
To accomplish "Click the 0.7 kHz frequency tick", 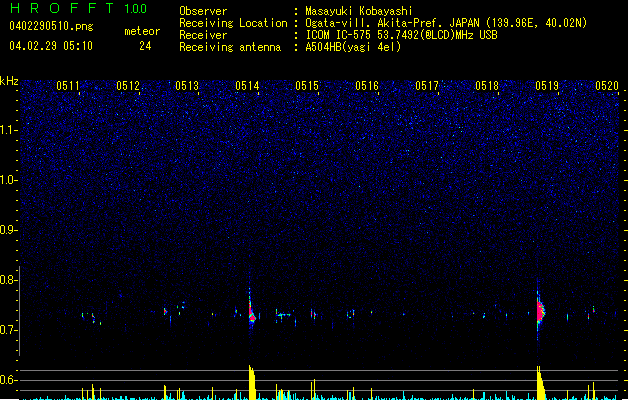I will coord(8,330).
